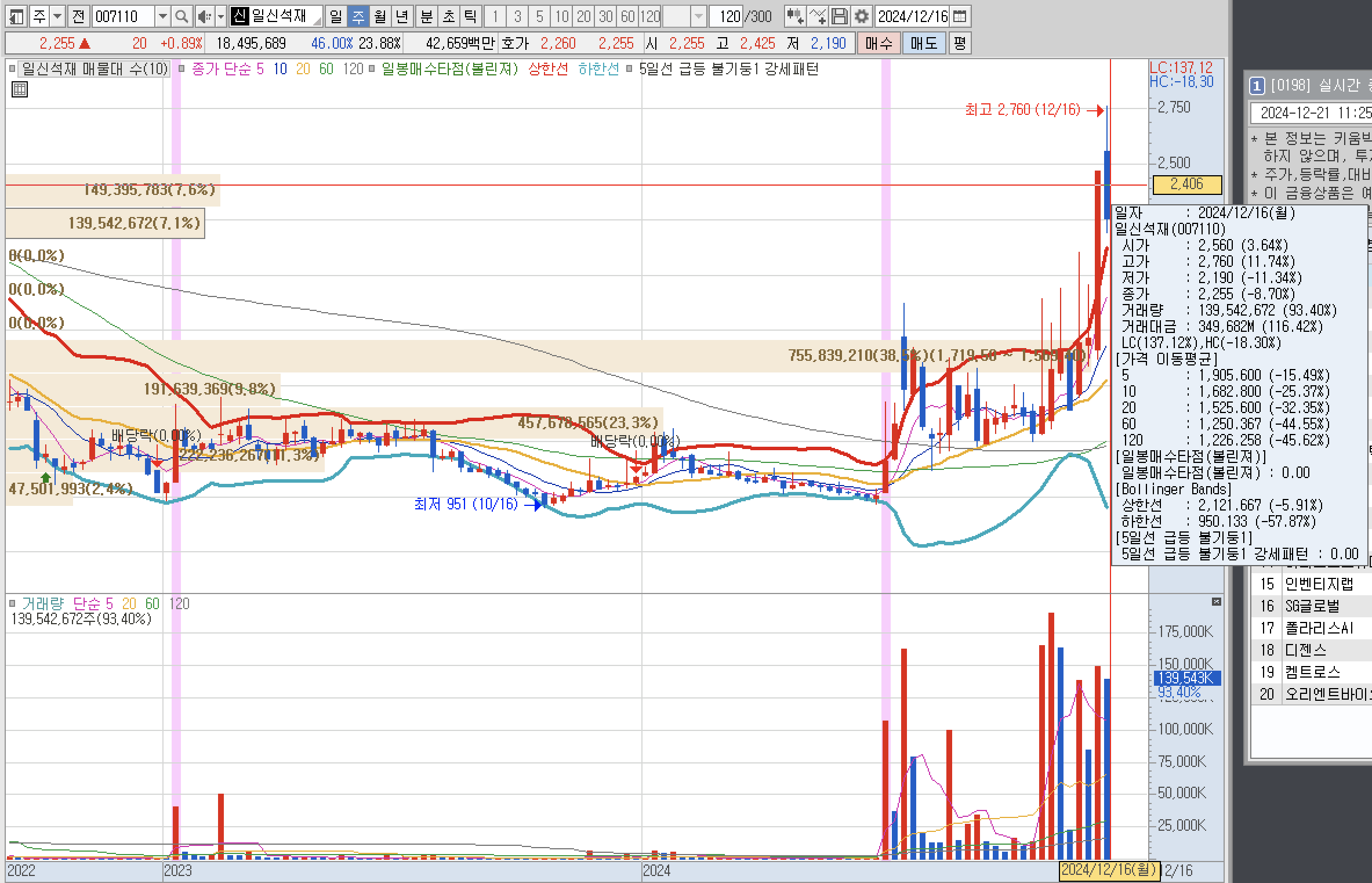Click the stock search magnifier icon

coord(182,16)
